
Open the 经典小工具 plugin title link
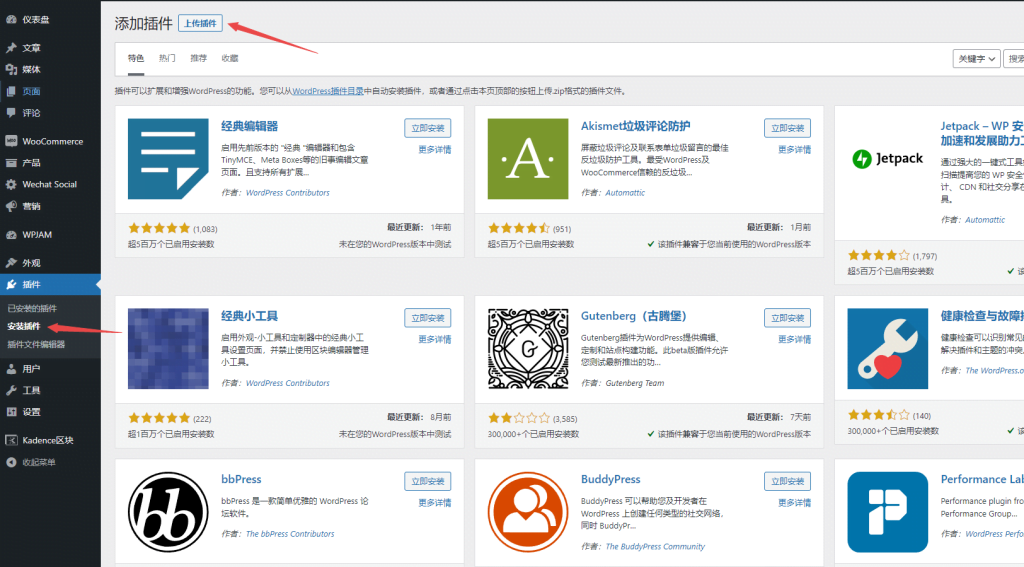[x=249, y=316]
